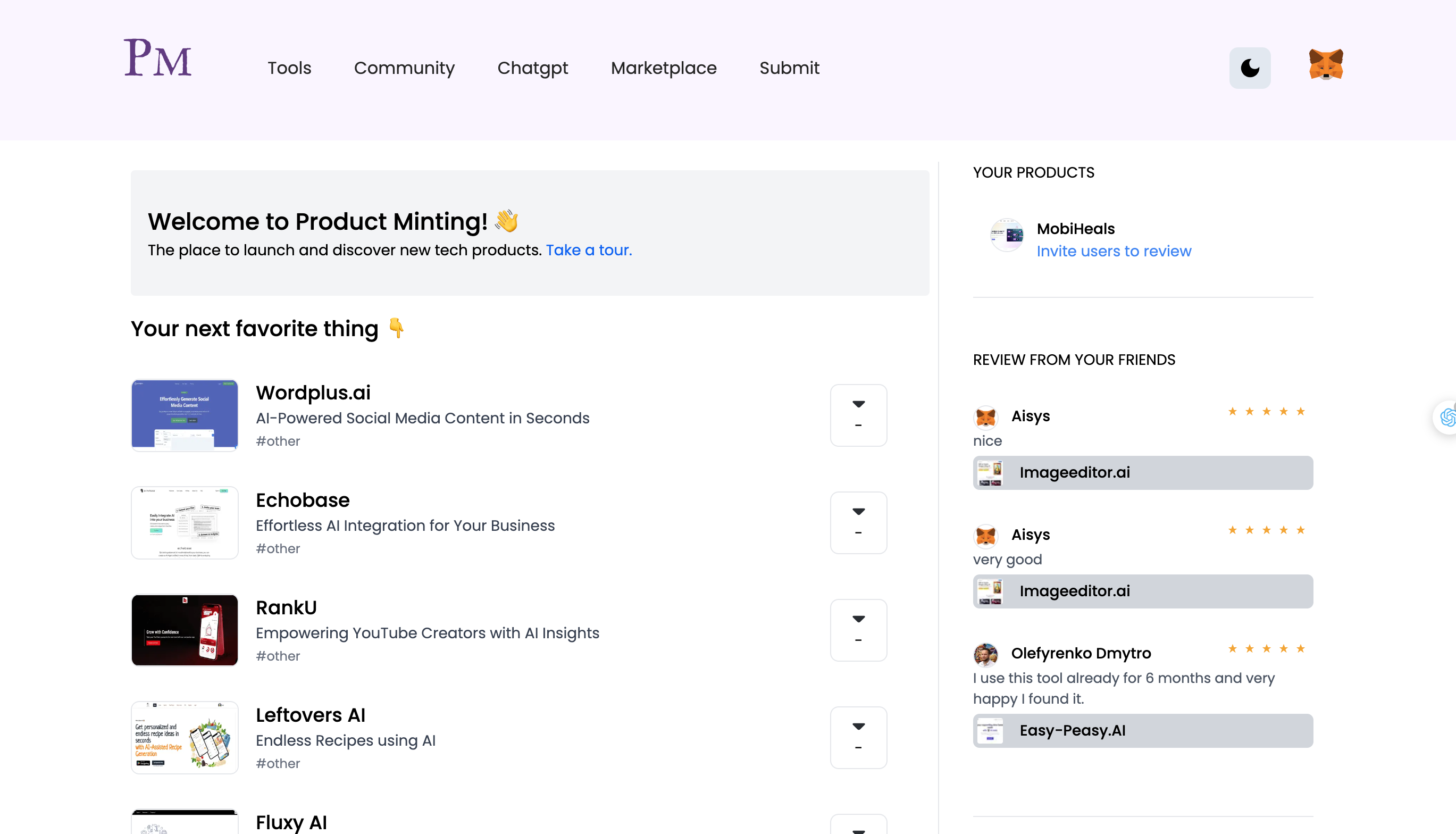This screenshot has height=834, width=1456.
Task: Open the RankU thumbnail image
Action: pyautogui.click(x=185, y=630)
